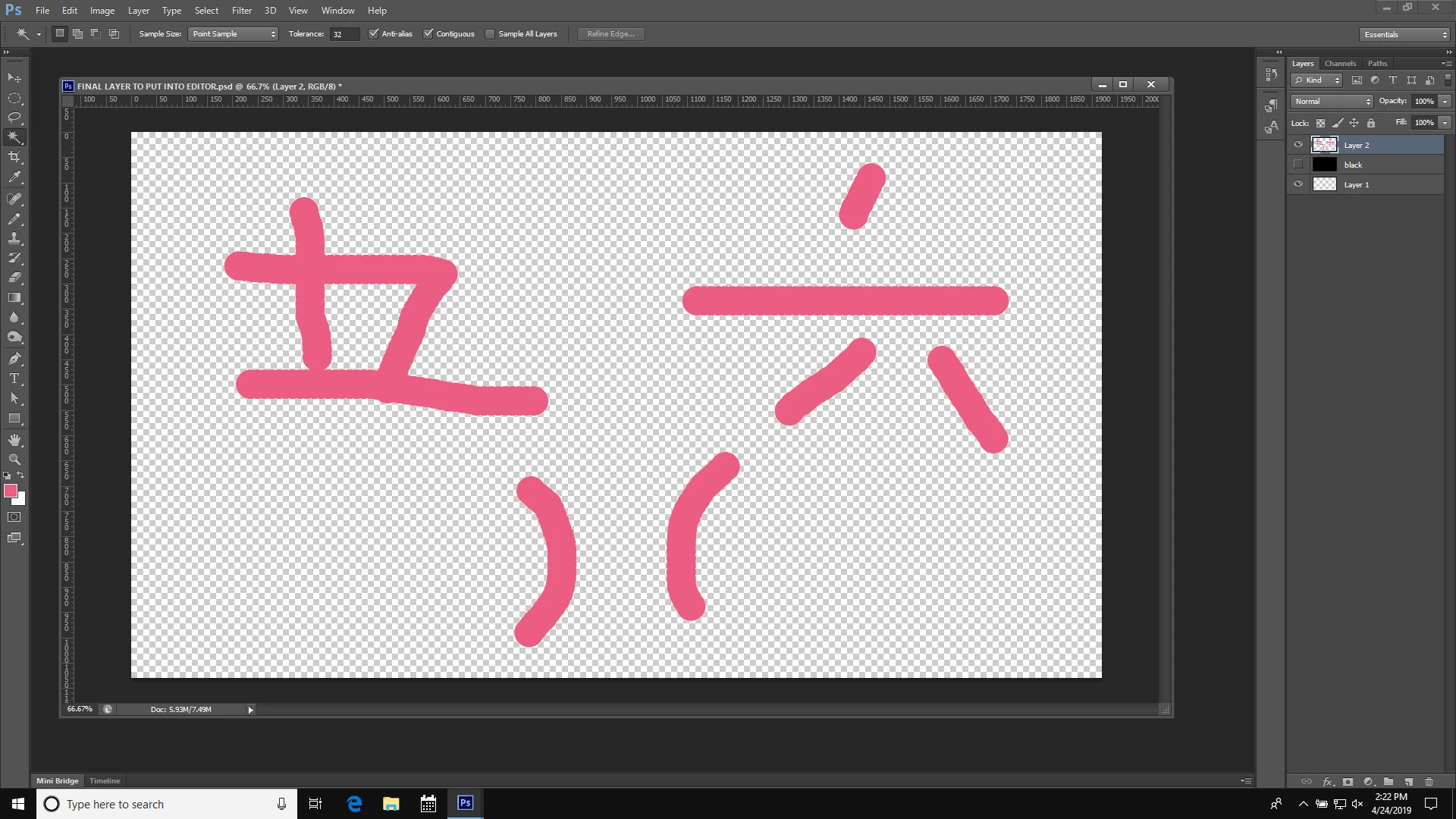1456x819 pixels.
Task: Select the Zoom tool
Action: [x=14, y=460]
